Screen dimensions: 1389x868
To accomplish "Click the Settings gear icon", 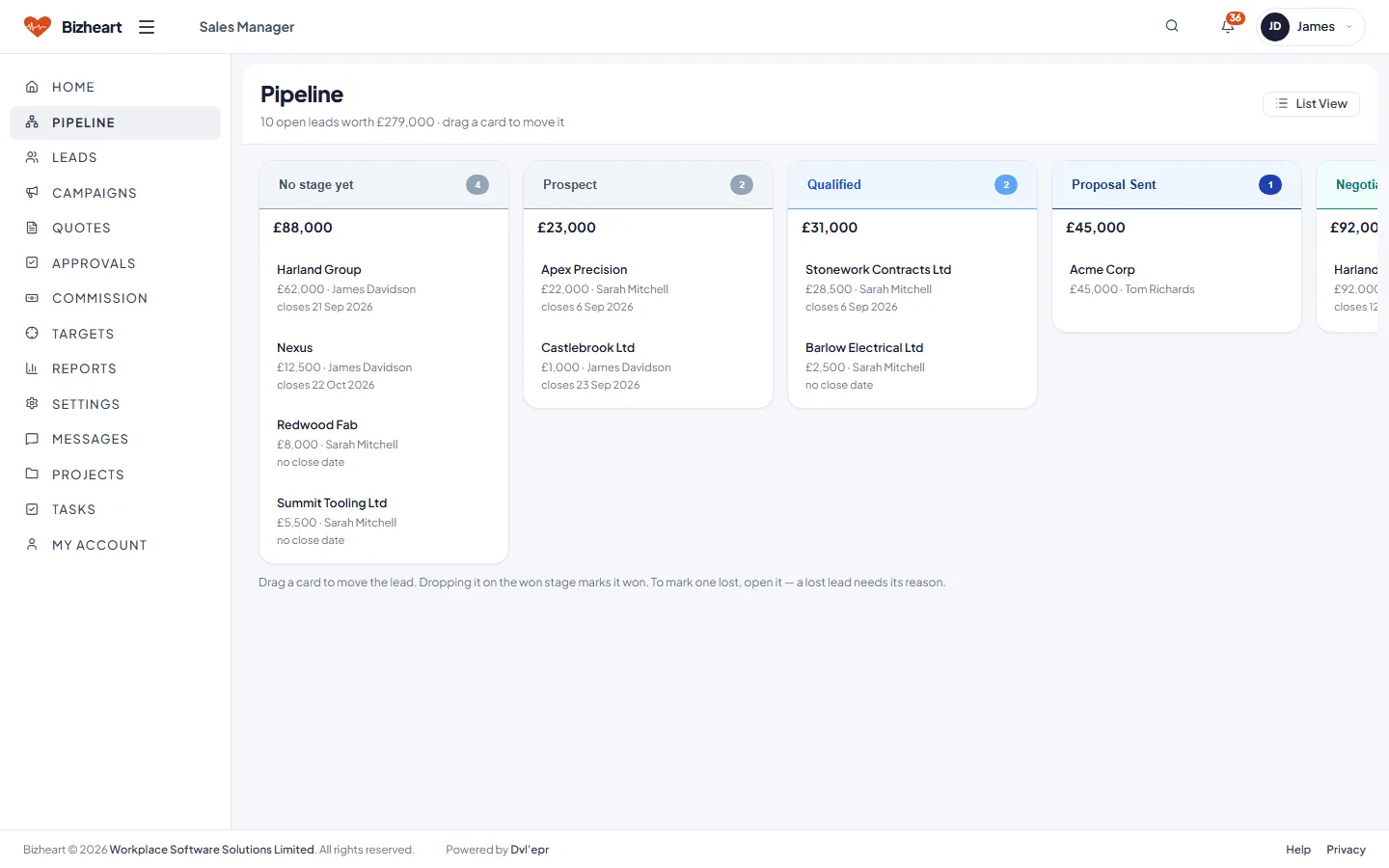I will click(x=32, y=404).
